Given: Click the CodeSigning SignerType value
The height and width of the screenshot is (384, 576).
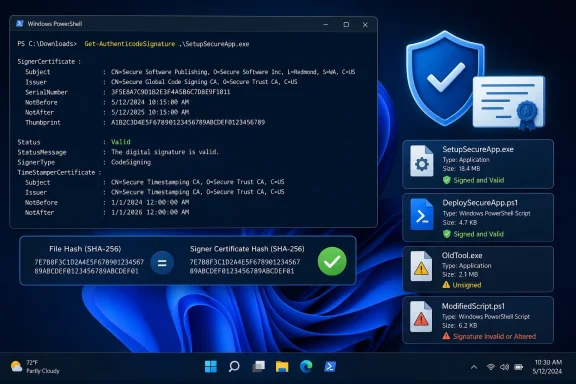Looking at the screenshot, I should point(131,162).
